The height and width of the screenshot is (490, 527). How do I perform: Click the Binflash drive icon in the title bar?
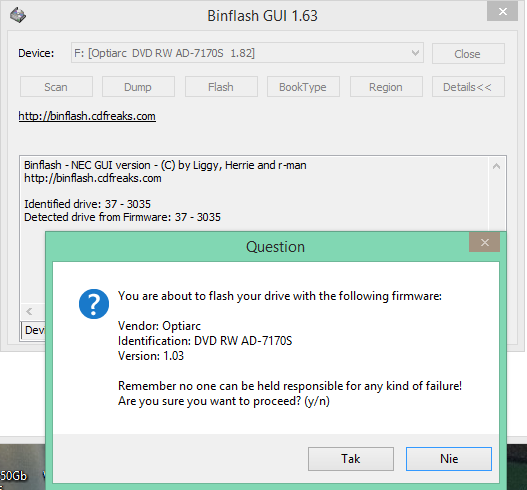(18, 15)
